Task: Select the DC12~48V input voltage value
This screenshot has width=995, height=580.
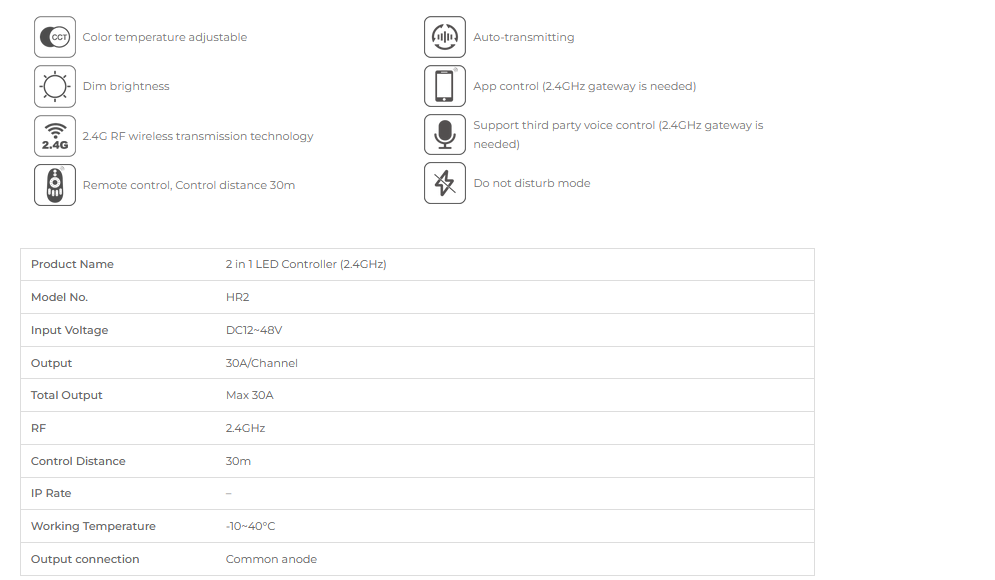Action: pyautogui.click(x=254, y=330)
